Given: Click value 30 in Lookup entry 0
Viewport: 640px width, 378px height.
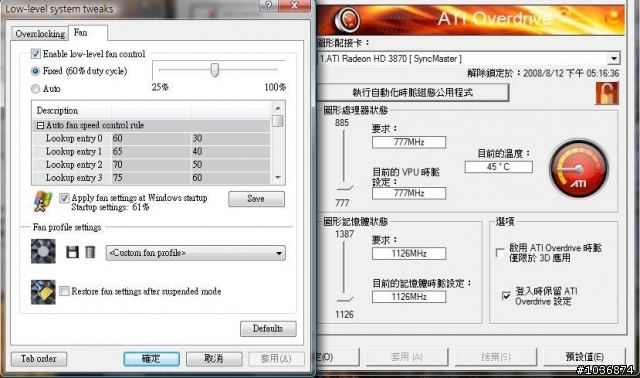Looking at the screenshot, I should (198, 138).
